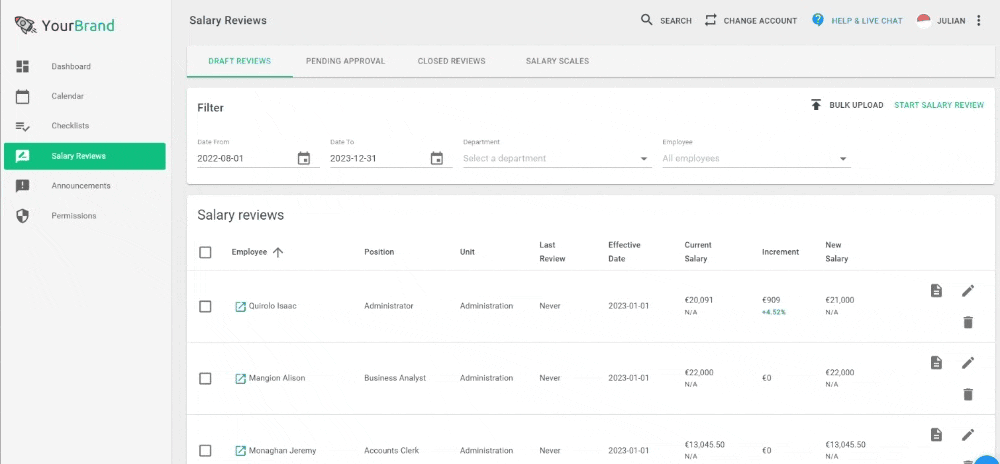
Task: Open Monaghan Jeremy's profile link icon
Action: pos(240,451)
